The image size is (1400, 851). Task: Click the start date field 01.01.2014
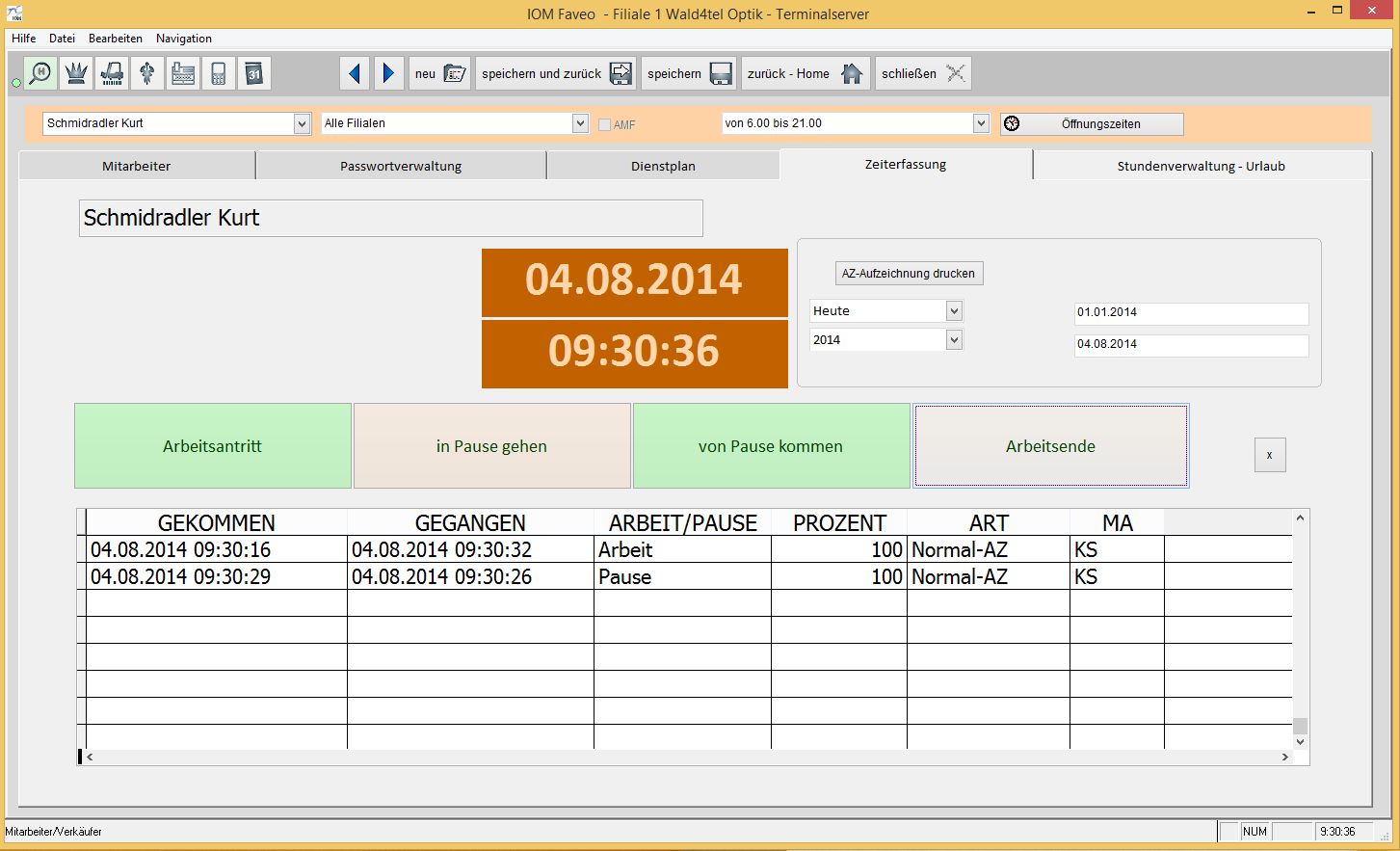(1191, 313)
